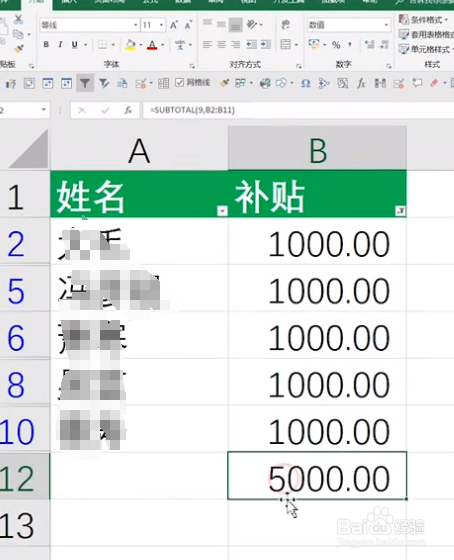
Task: Select row 5 header
Action: click(25, 289)
